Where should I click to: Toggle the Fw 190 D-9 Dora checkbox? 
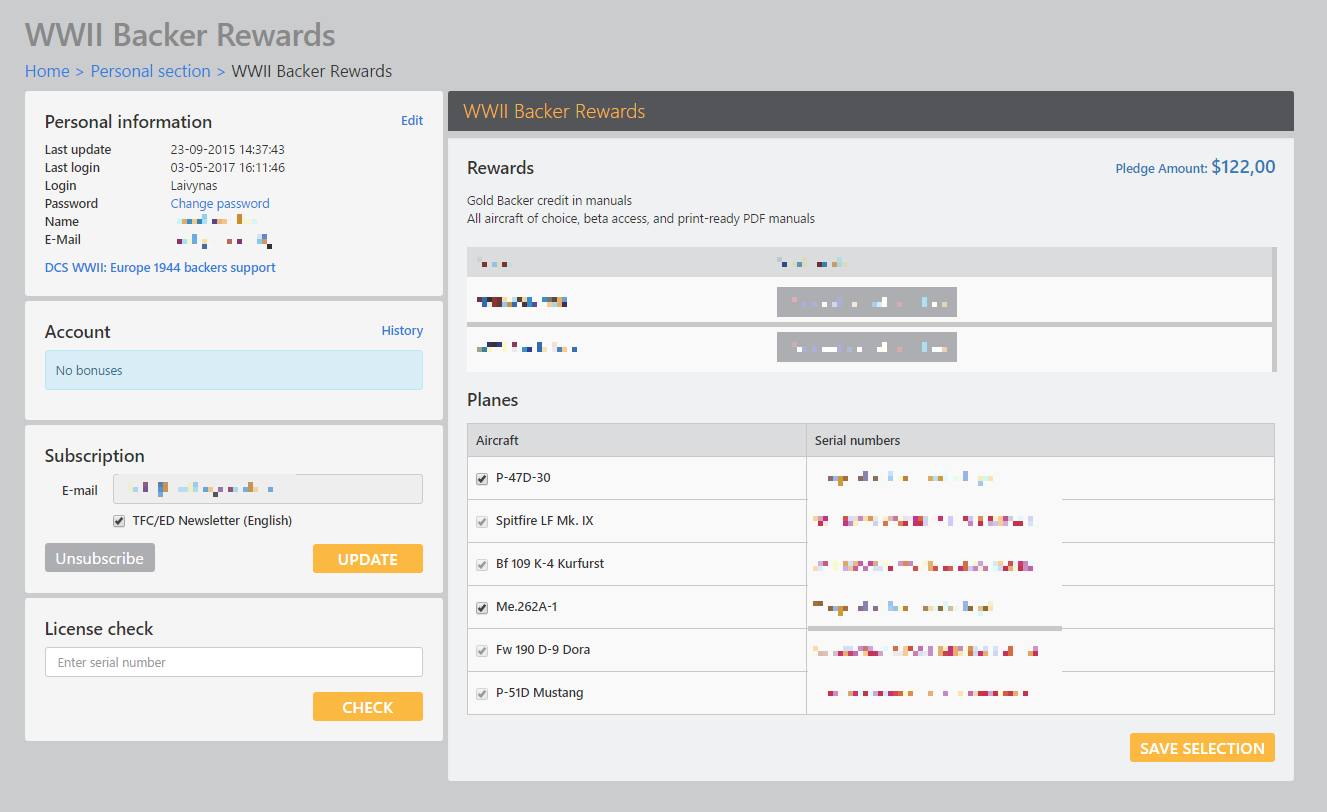tap(482, 651)
